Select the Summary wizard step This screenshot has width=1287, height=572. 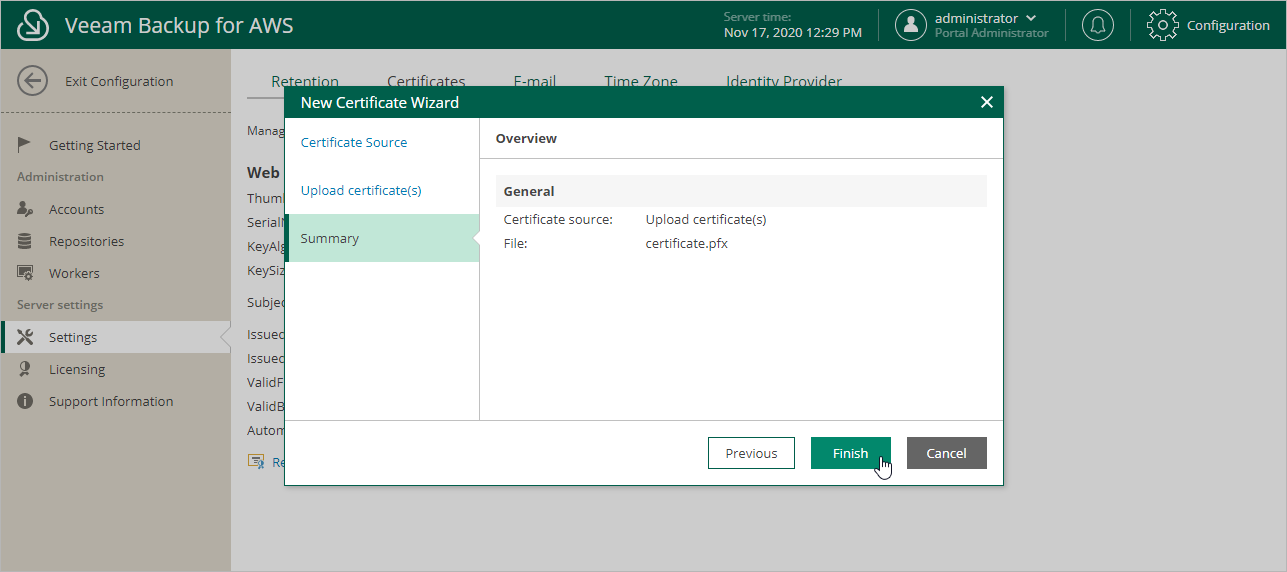(x=382, y=238)
